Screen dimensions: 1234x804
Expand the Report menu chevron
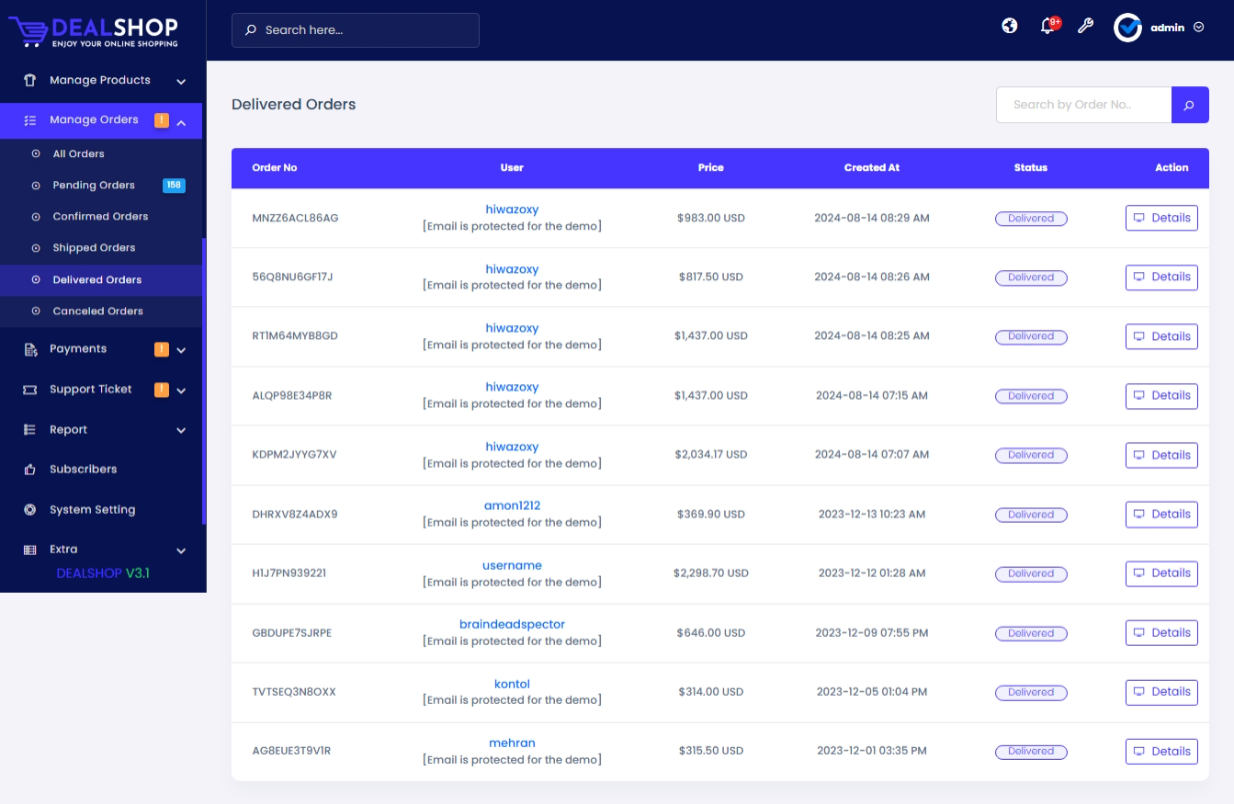181,431
